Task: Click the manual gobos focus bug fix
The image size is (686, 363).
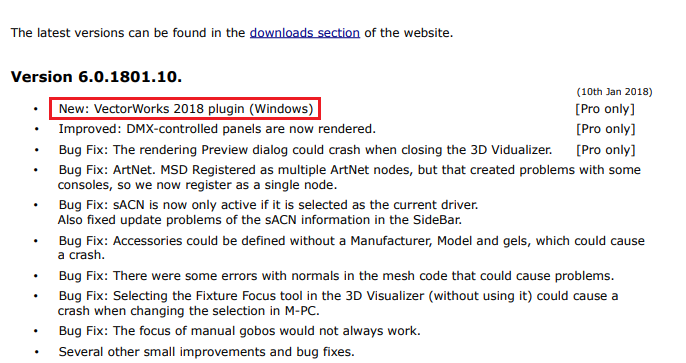Action: pyautogui.click(x=239, y=331)
